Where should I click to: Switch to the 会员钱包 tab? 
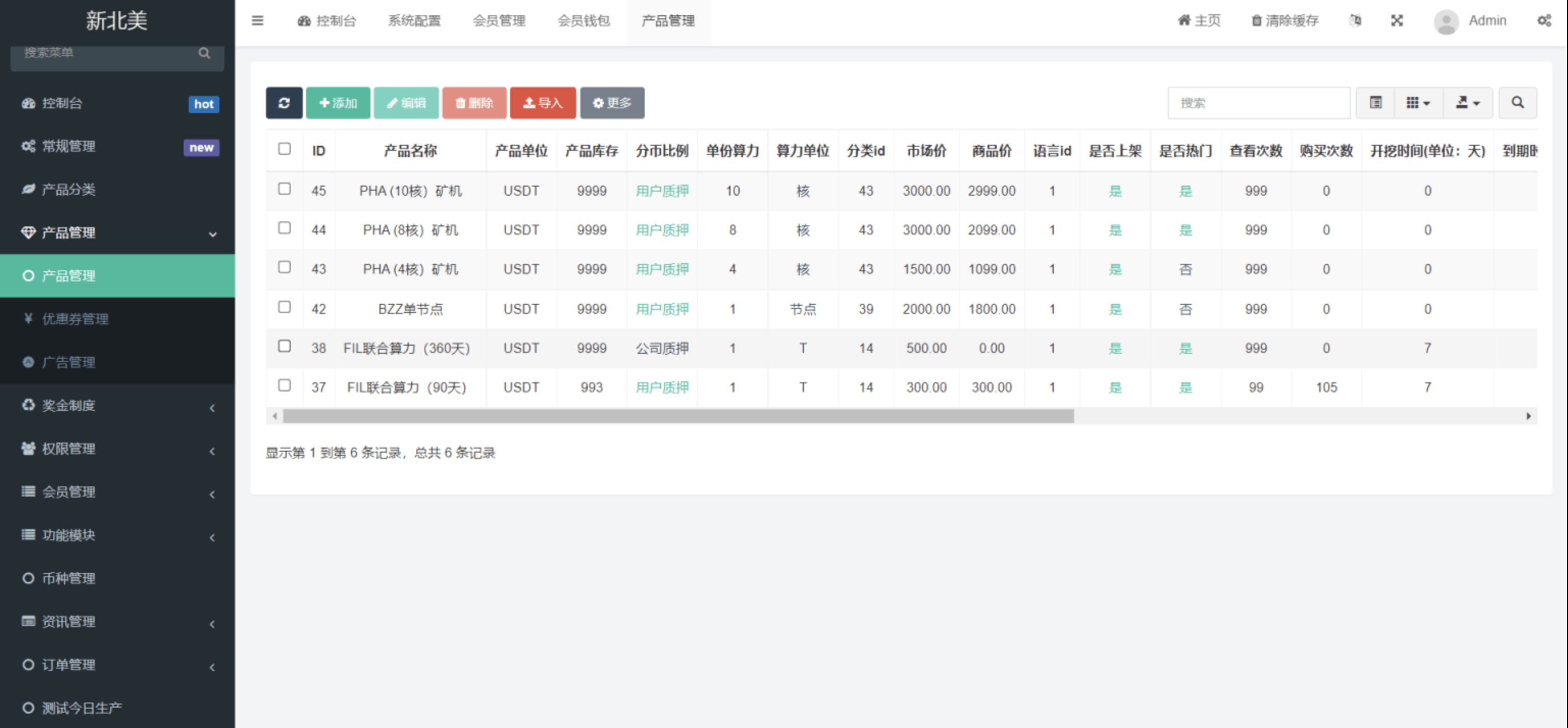coord(584,20)
